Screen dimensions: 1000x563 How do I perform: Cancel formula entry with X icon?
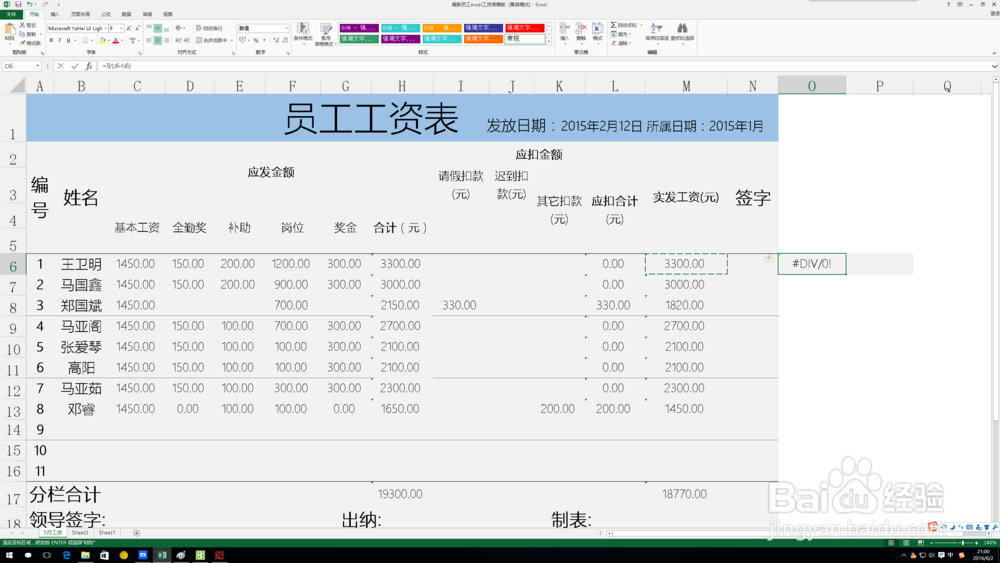(x=61, y=66)
